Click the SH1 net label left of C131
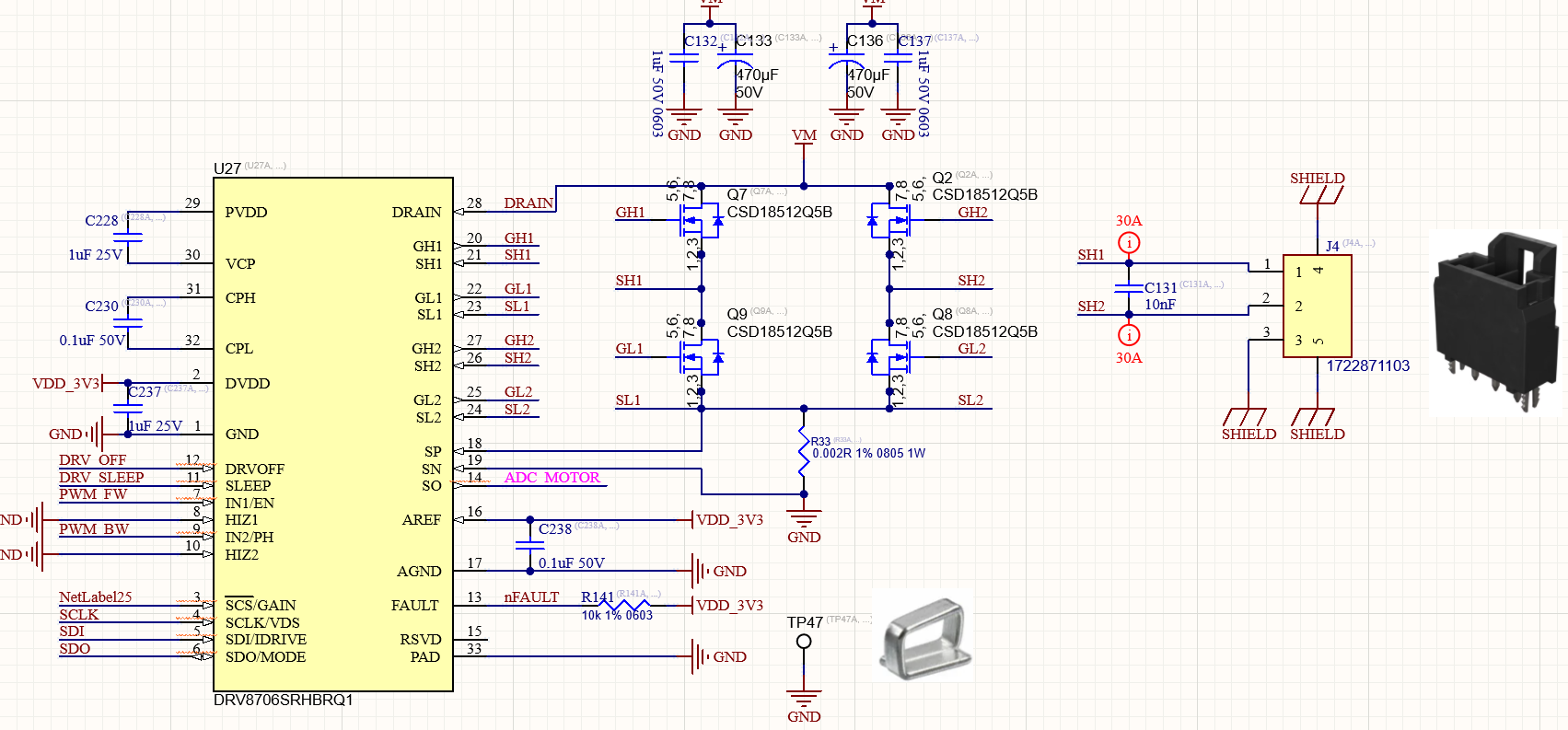The height and width of the screenshot is (730, 1568). click(1091, 255)
